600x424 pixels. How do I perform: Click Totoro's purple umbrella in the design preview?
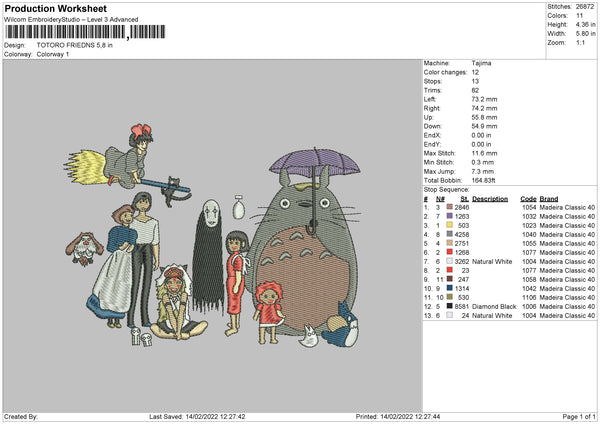click(x=315, y=163)
